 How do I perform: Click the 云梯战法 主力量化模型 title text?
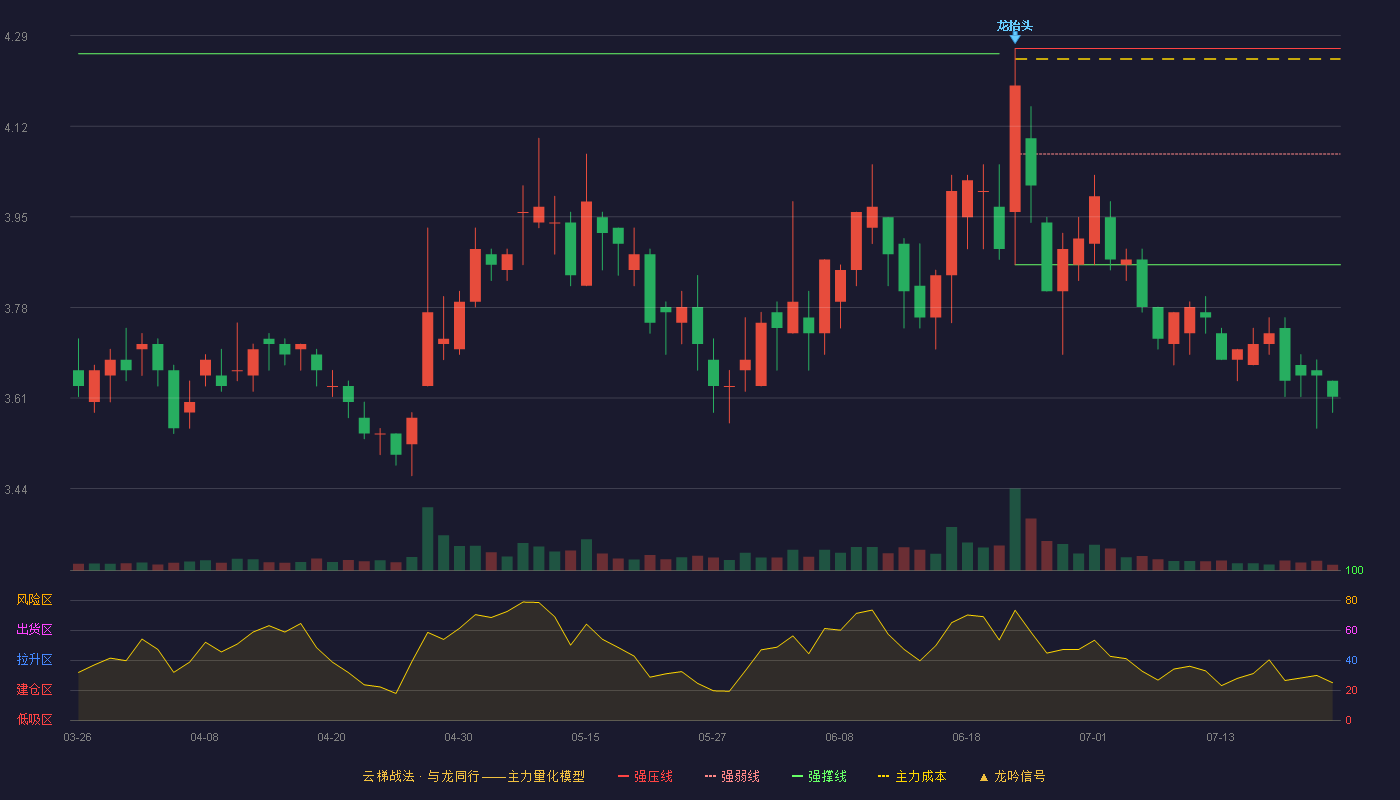click(x=473, y=776)
